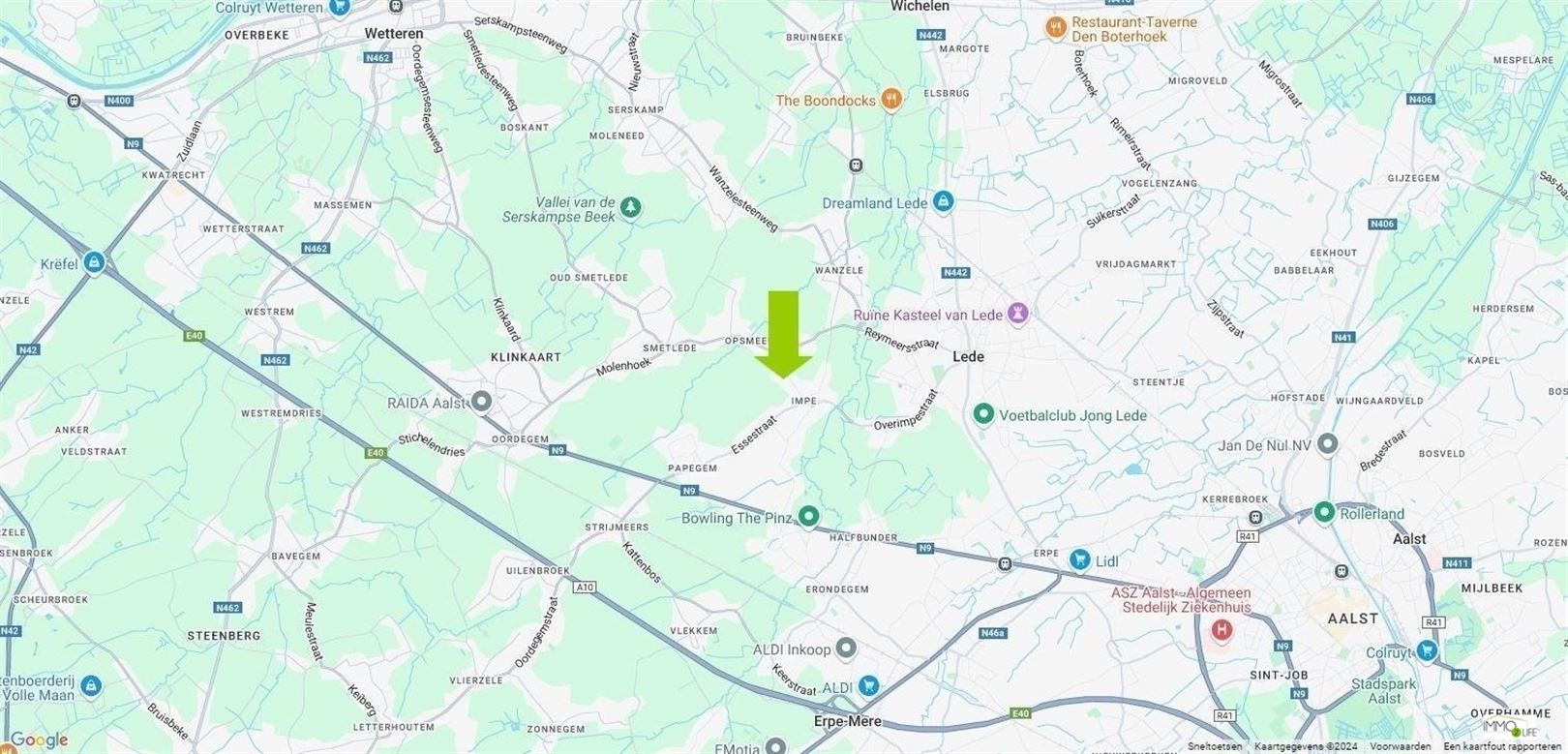Click Vallei van de Serskampse Beek park icon
Screen dimensions: 1568x754
pyautogui.click(x=630, y=206)
